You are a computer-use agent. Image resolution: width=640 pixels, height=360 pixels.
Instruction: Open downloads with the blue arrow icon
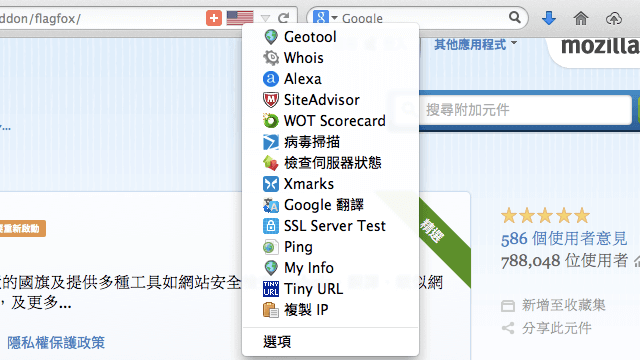(549, 18)
